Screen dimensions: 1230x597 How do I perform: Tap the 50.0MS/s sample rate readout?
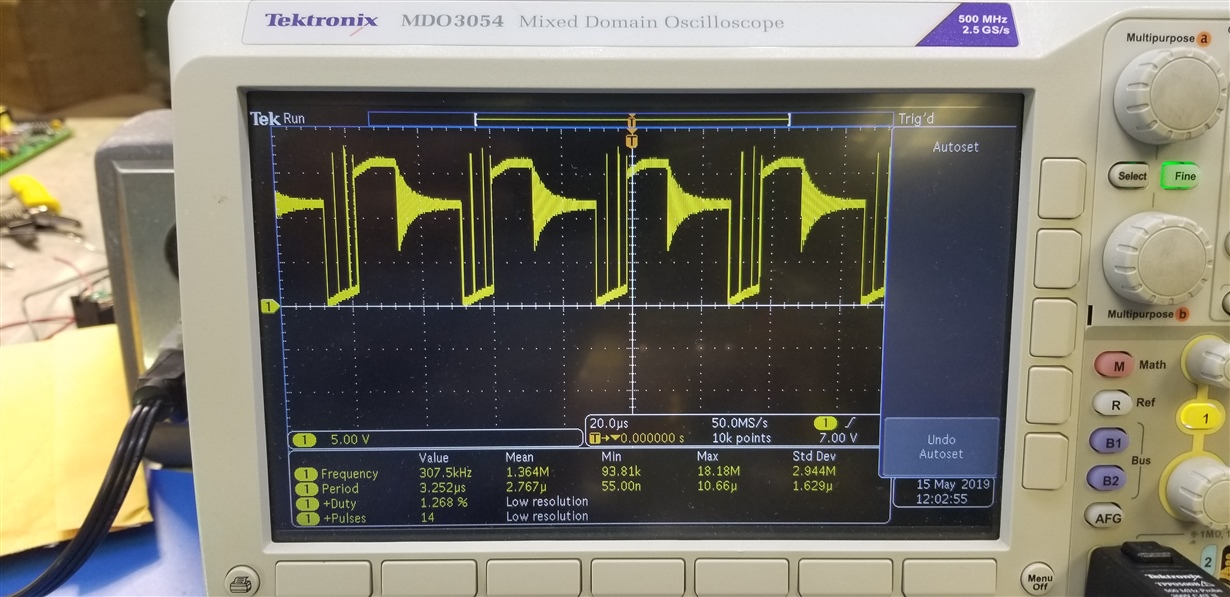tap(738, 423)
